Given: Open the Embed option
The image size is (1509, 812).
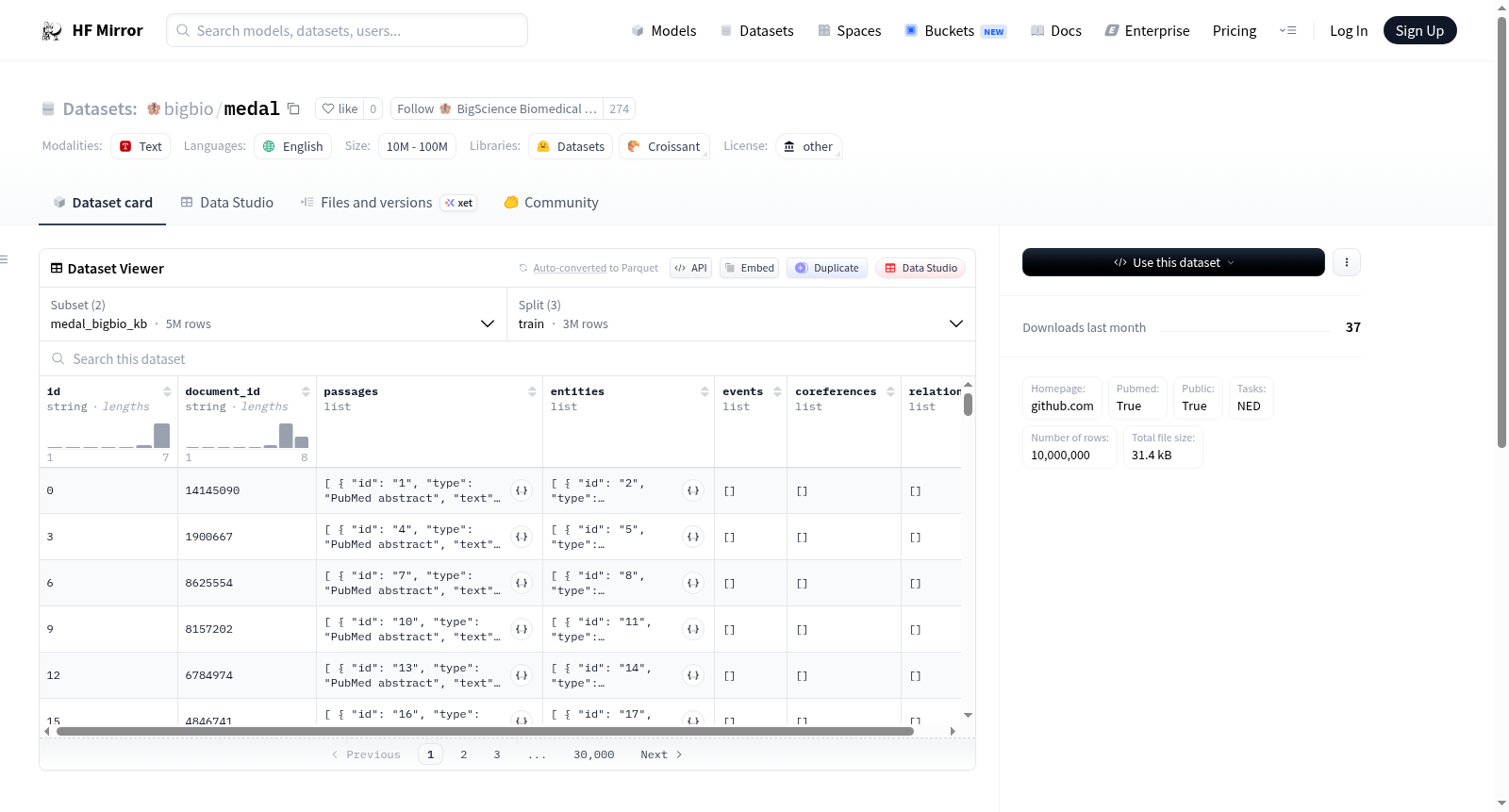Looking at the screenshot, I should pyautogui.click(x=749, y=268).
